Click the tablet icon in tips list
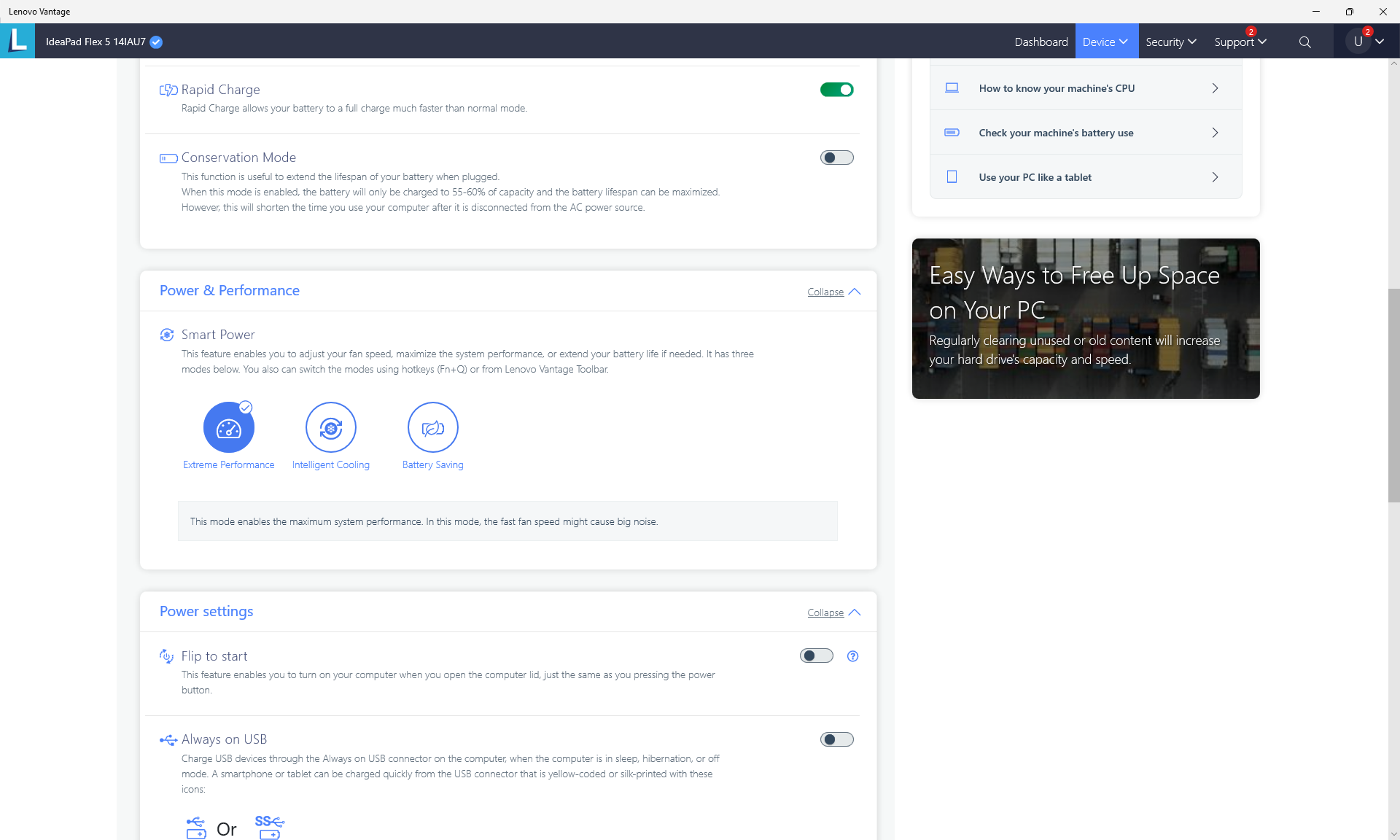The image size is (1400, 840). pos(952,177)
